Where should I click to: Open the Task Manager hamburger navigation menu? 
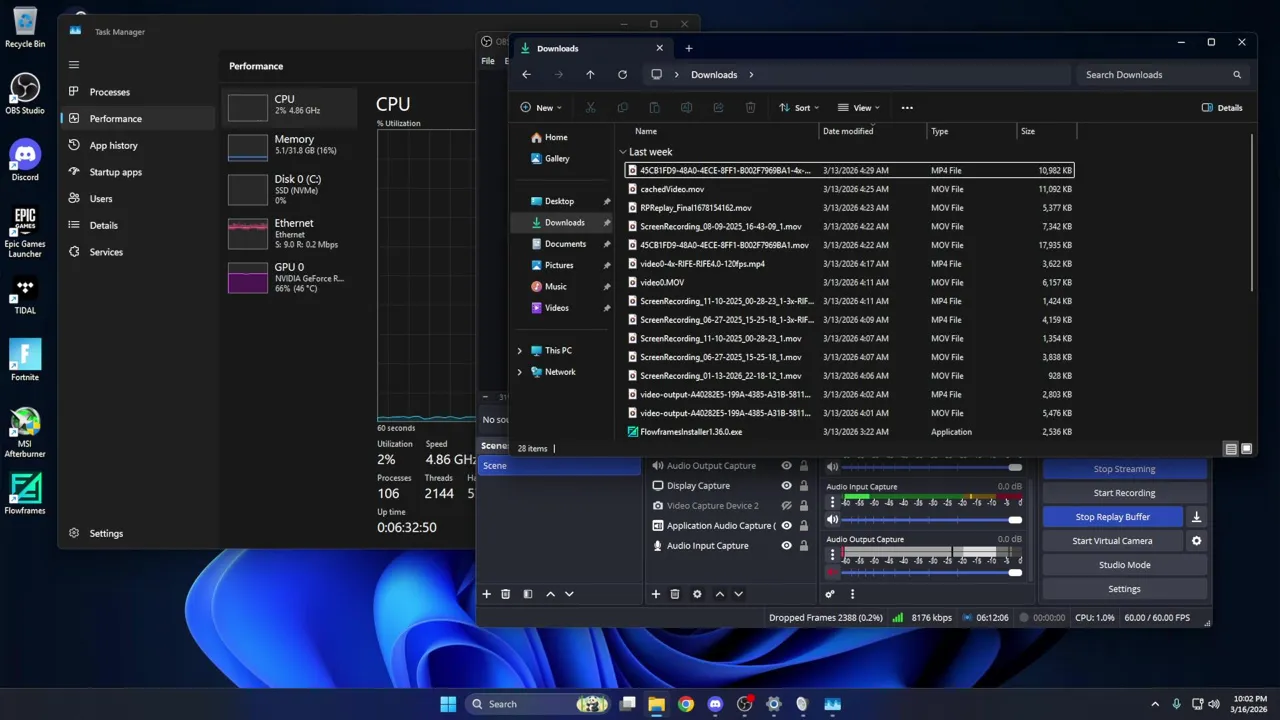[73, 65]
